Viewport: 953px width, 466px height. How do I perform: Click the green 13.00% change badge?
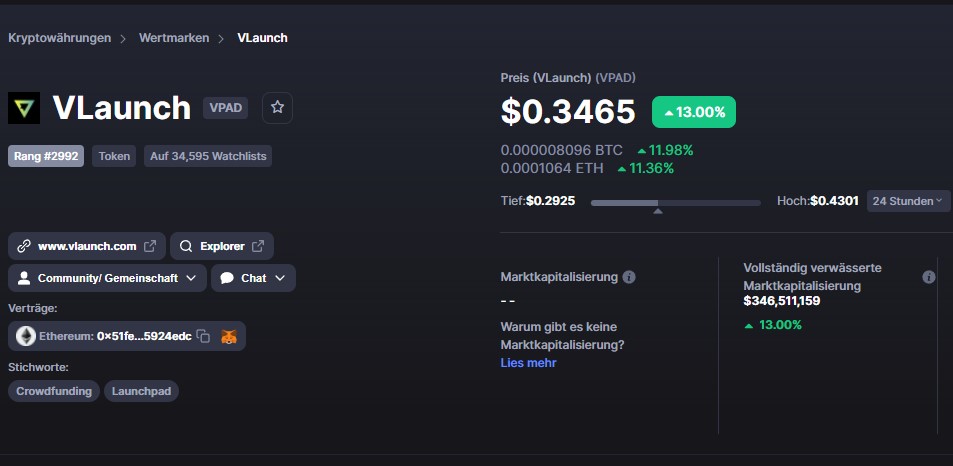[693, 112]
